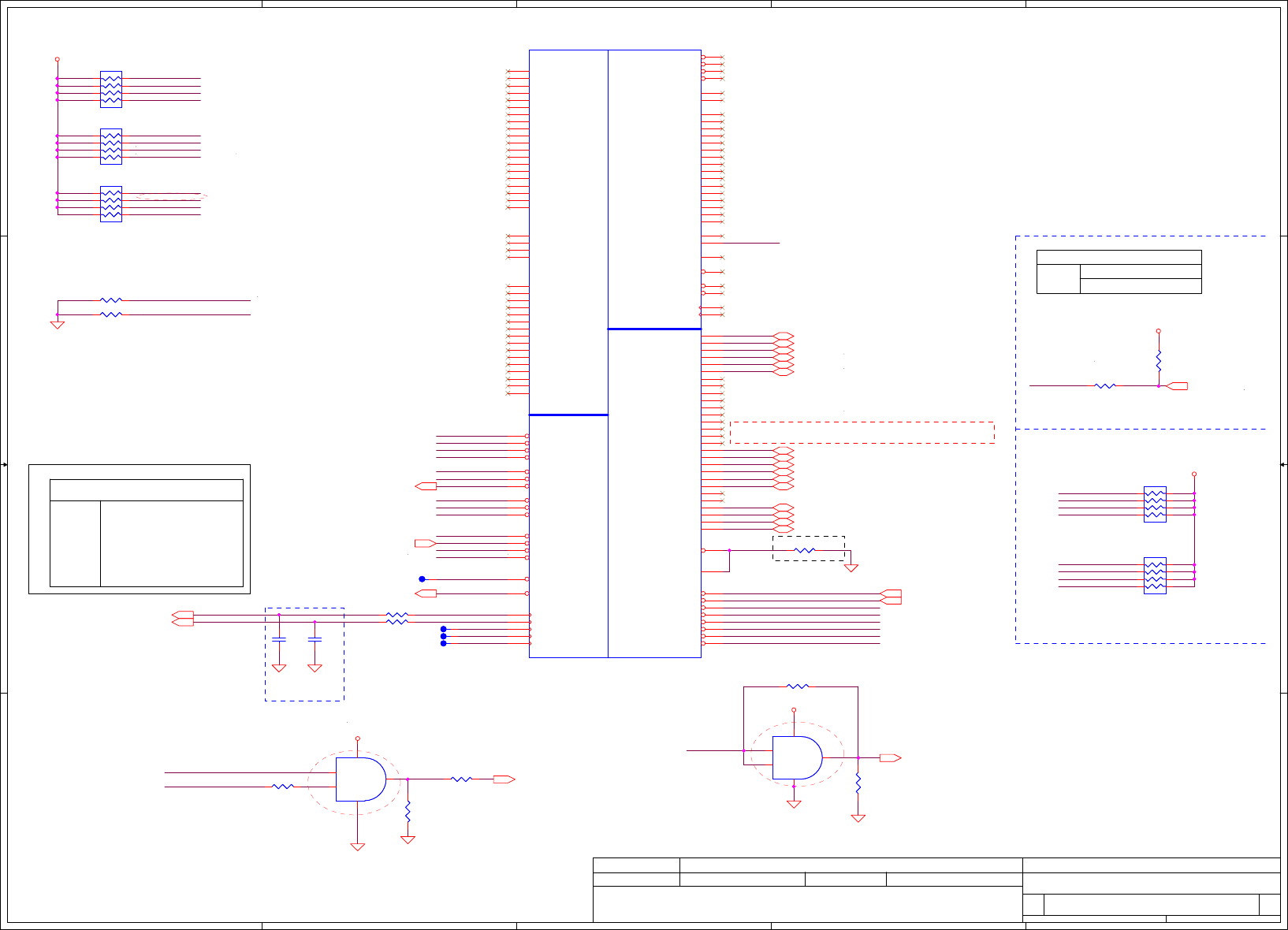Click the right half of the large IC body

655,354
